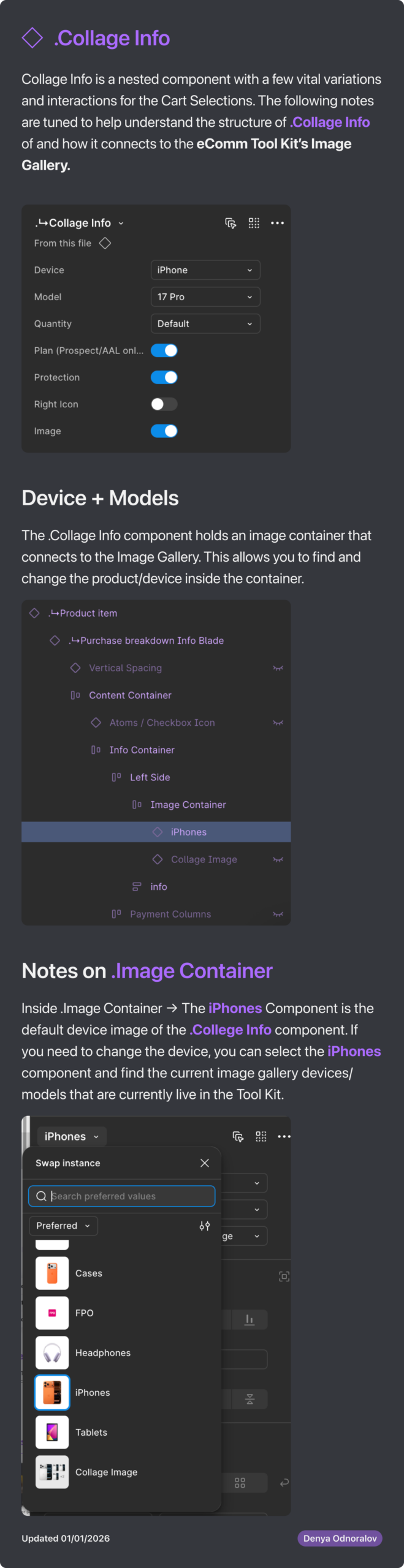Select the Image Container layer
This screenshot has width=404, height=1568.
[x=188, y=805]
